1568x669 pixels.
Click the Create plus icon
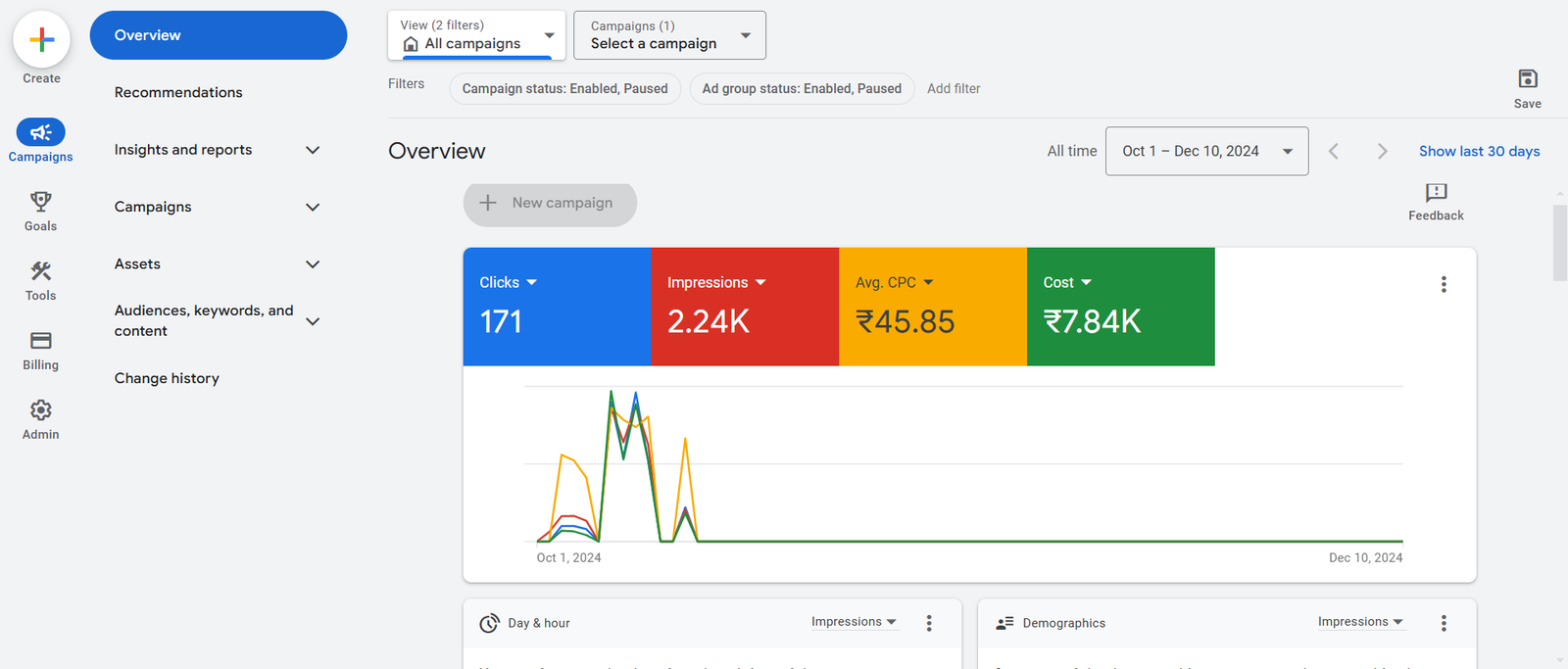pyautogui.click(x=41, y=39)
